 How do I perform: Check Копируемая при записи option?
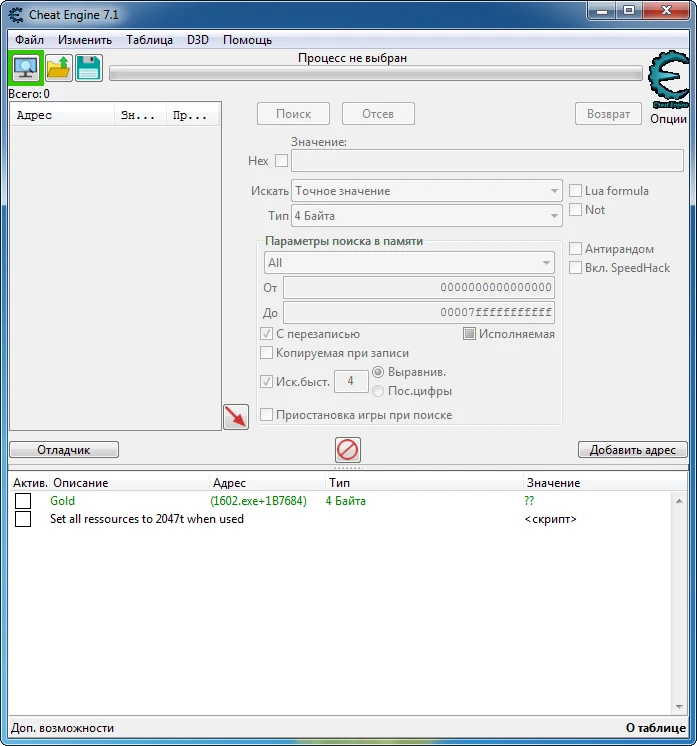[266, 353]
